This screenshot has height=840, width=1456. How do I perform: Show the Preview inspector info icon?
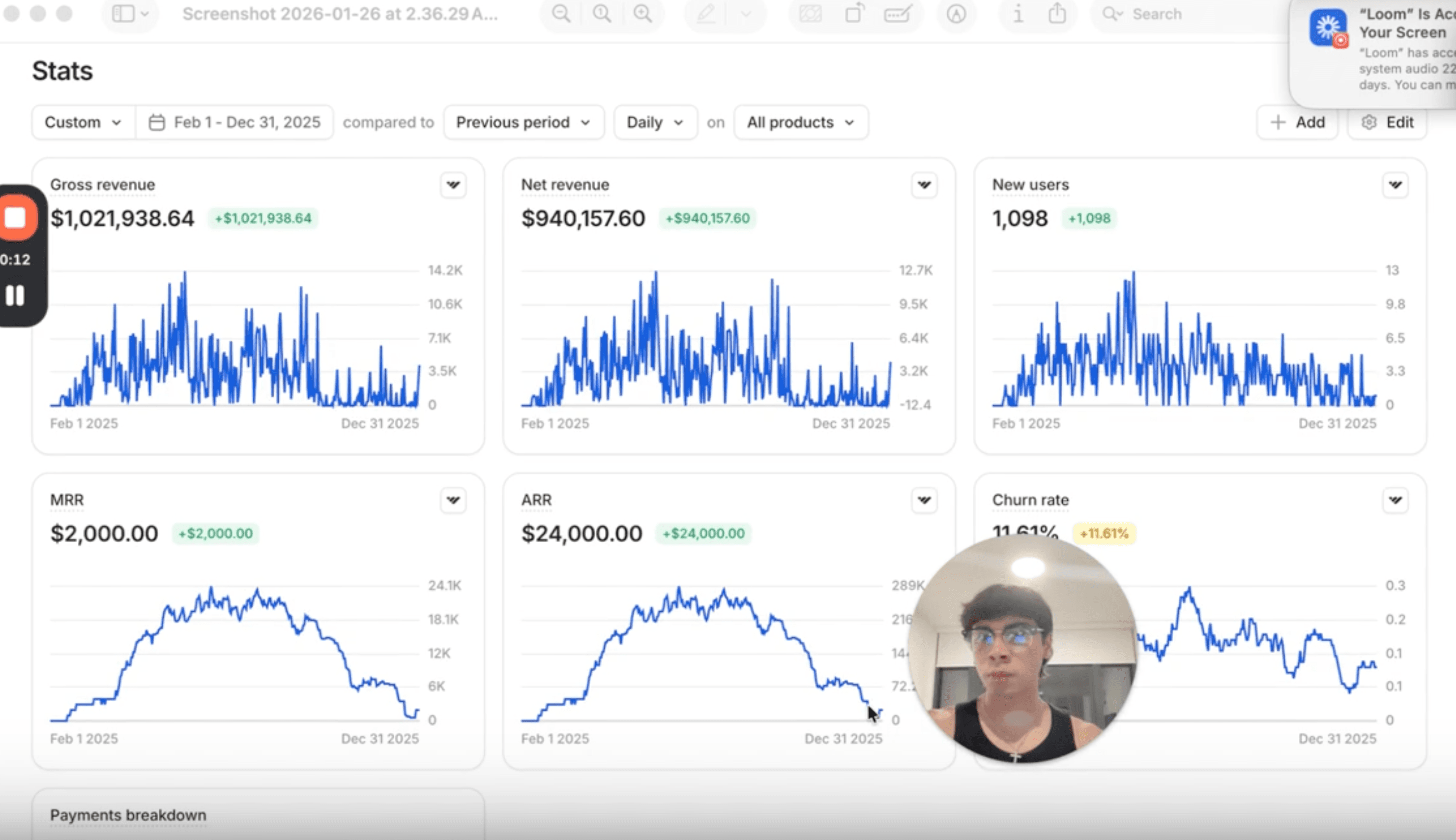click(1018, 13)
